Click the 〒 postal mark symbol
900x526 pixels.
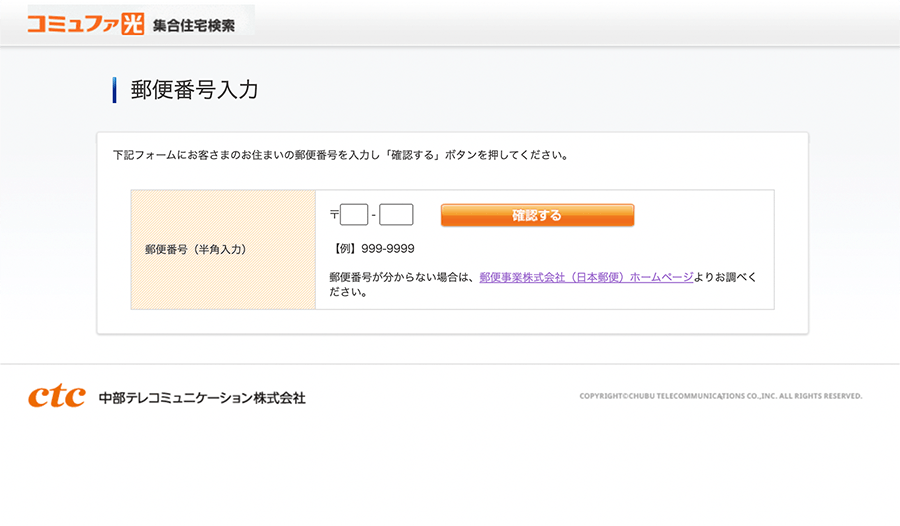click(334, 215)
